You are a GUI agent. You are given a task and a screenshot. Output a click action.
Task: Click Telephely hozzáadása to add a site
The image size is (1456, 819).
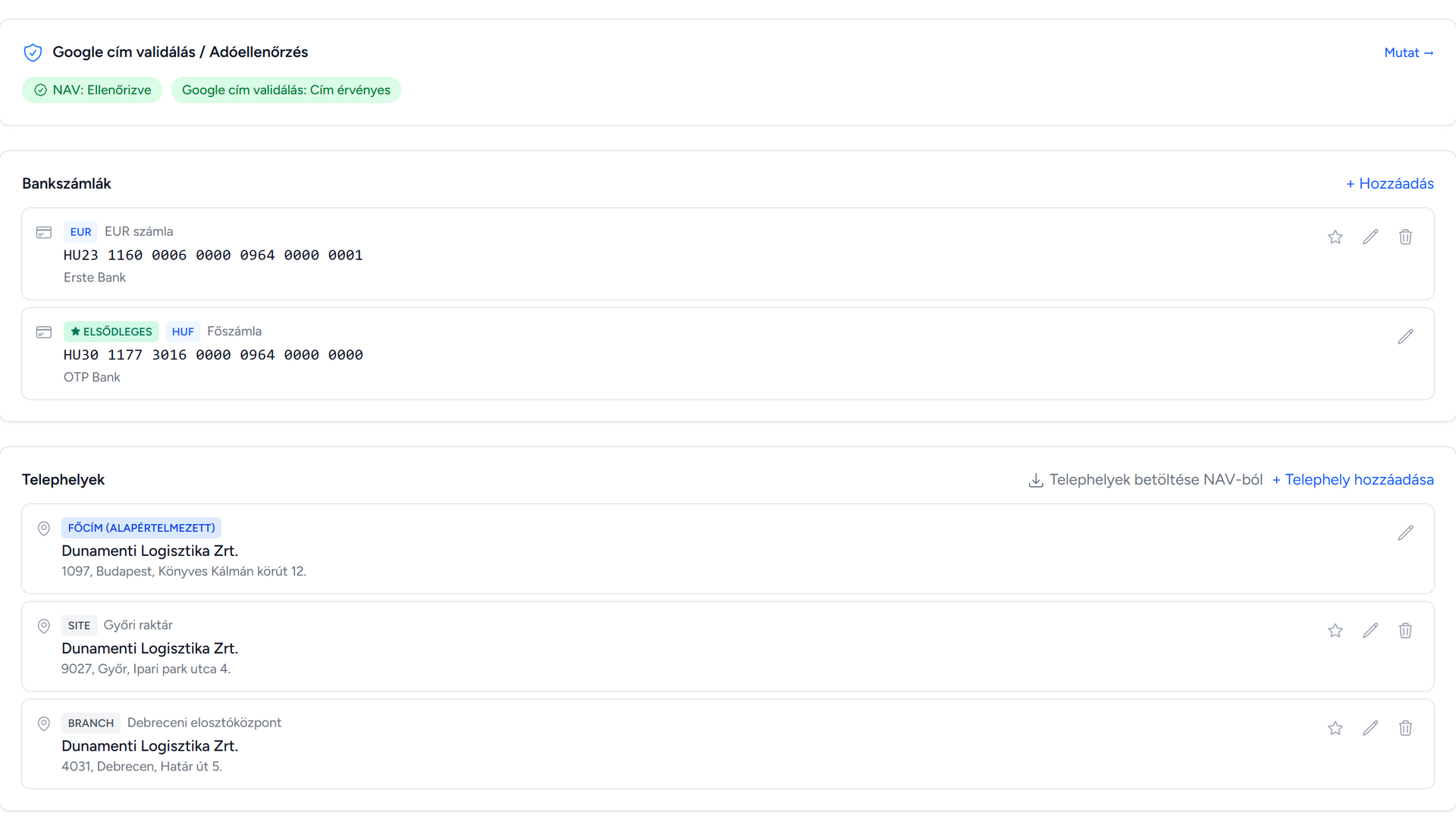click(1353, 480)
